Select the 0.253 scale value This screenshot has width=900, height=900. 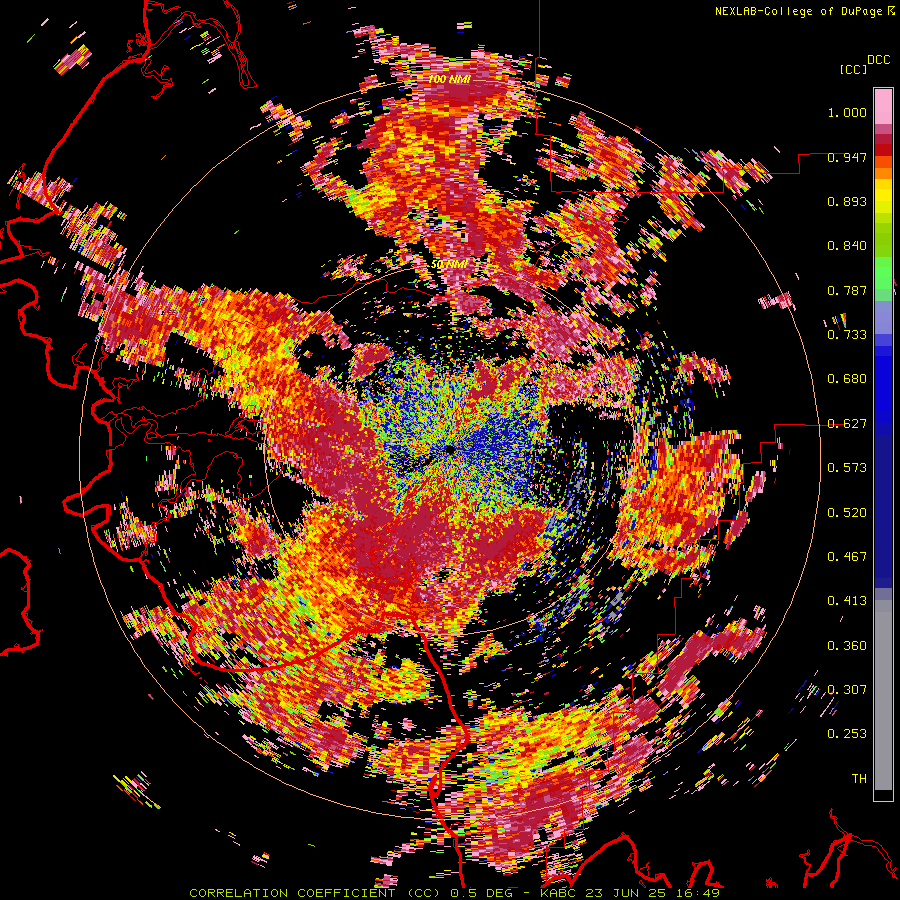point(847,734)
